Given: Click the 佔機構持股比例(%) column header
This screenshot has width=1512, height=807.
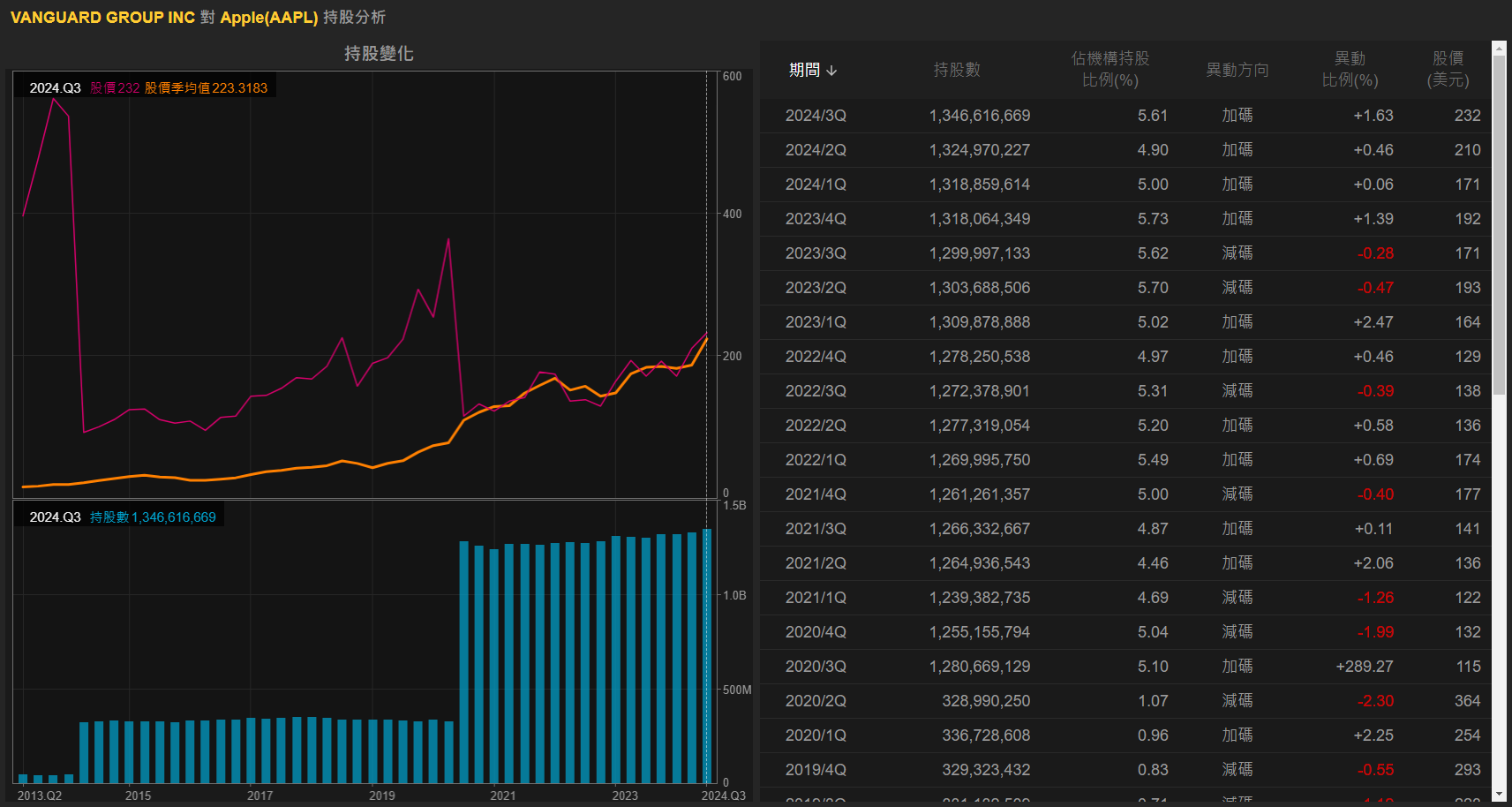Looking at the screenshot, I should coord(1110,70).
